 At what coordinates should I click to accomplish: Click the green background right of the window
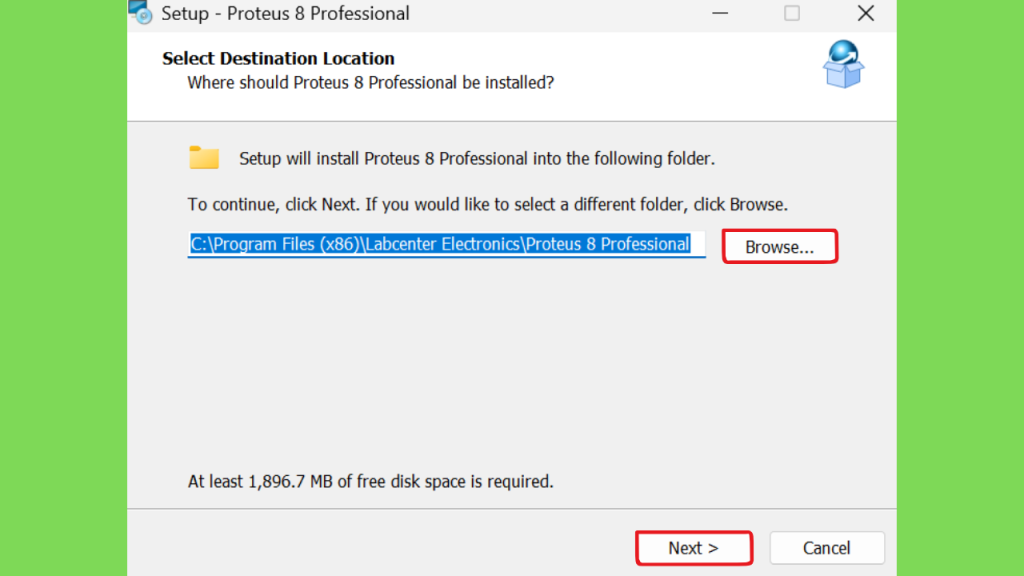click(960, 288)
